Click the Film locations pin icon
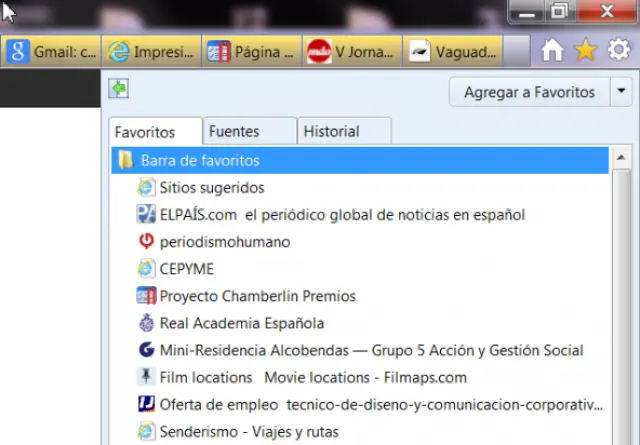 click(146, 377)
